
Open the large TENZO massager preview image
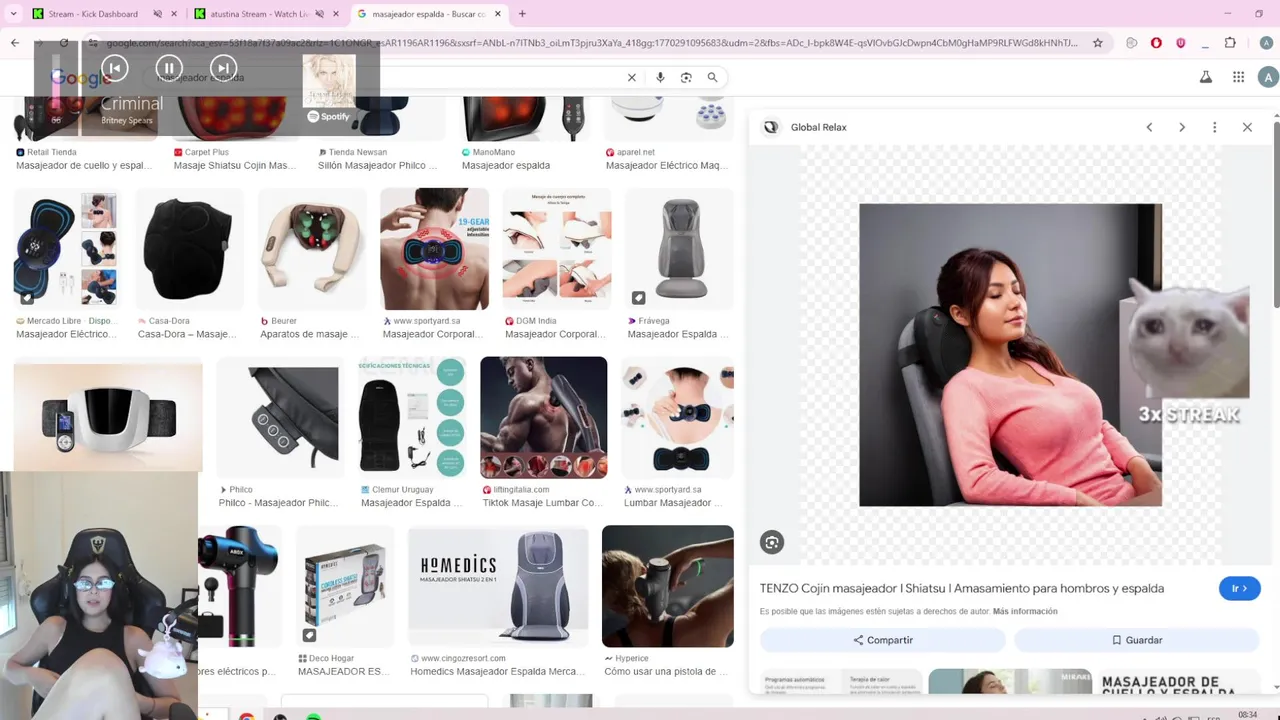[1010, 355]
